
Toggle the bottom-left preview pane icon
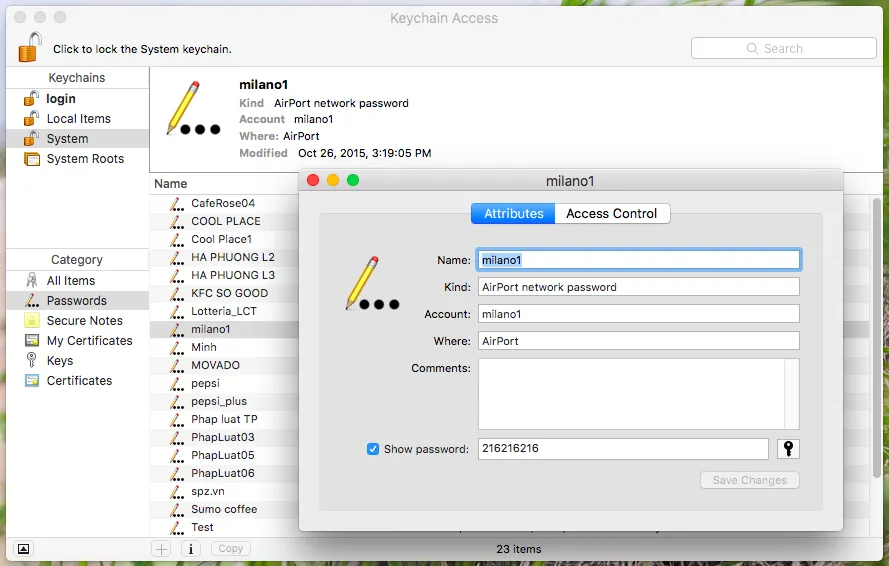[23, 548]
